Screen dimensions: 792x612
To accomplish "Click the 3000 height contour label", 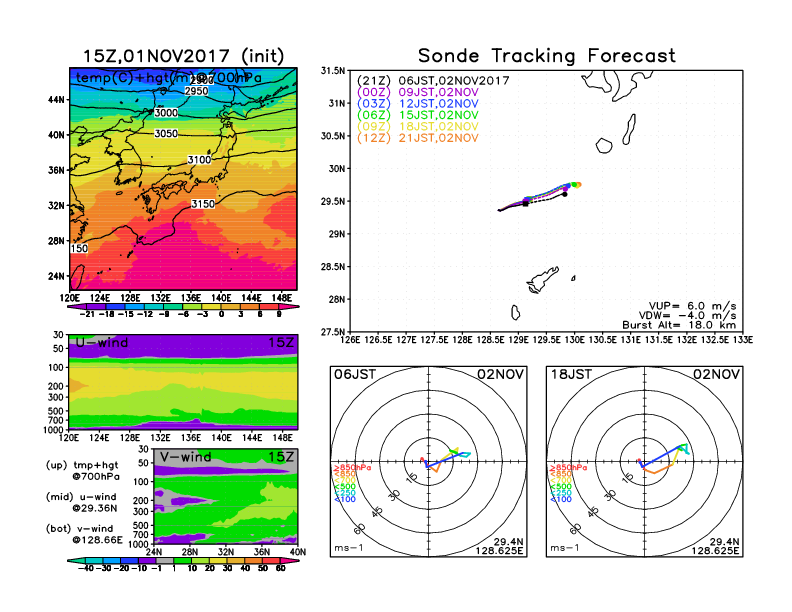I will 166,114.
